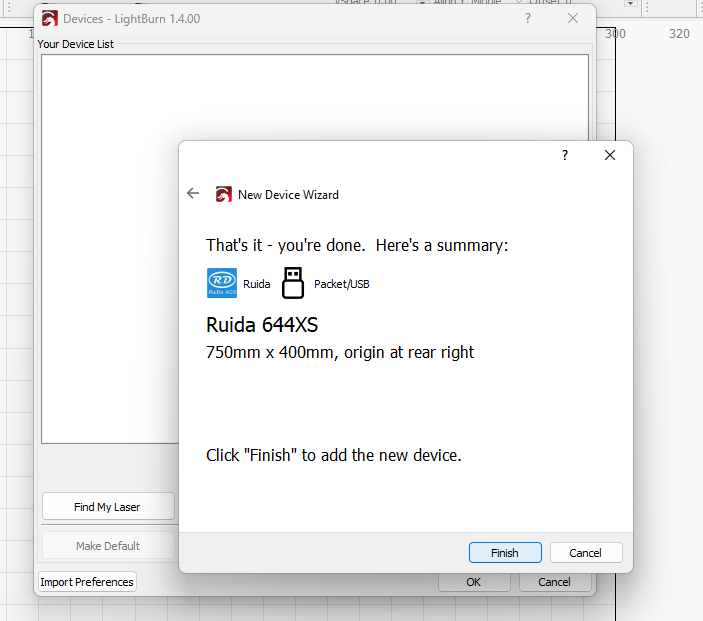Close the Devices - LightBurn window

click(x=573, y=18)
